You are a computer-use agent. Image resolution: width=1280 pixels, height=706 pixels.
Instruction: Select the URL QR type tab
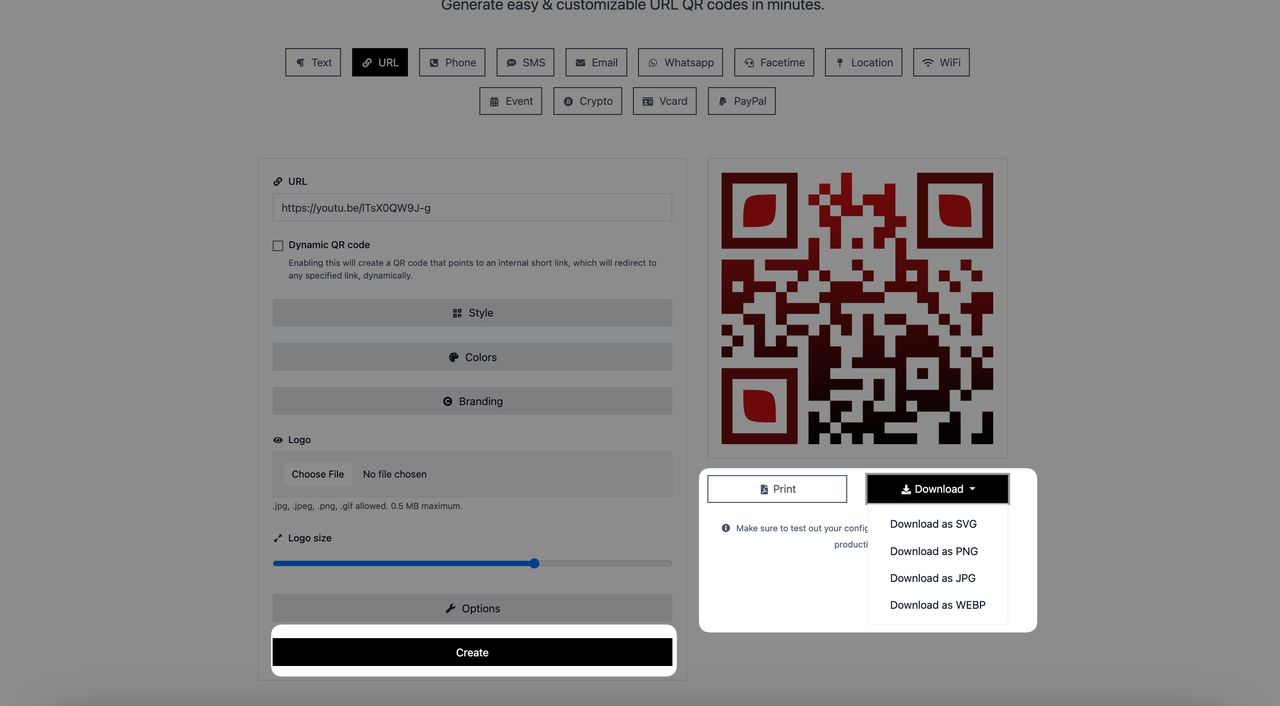tap(380, 62)
